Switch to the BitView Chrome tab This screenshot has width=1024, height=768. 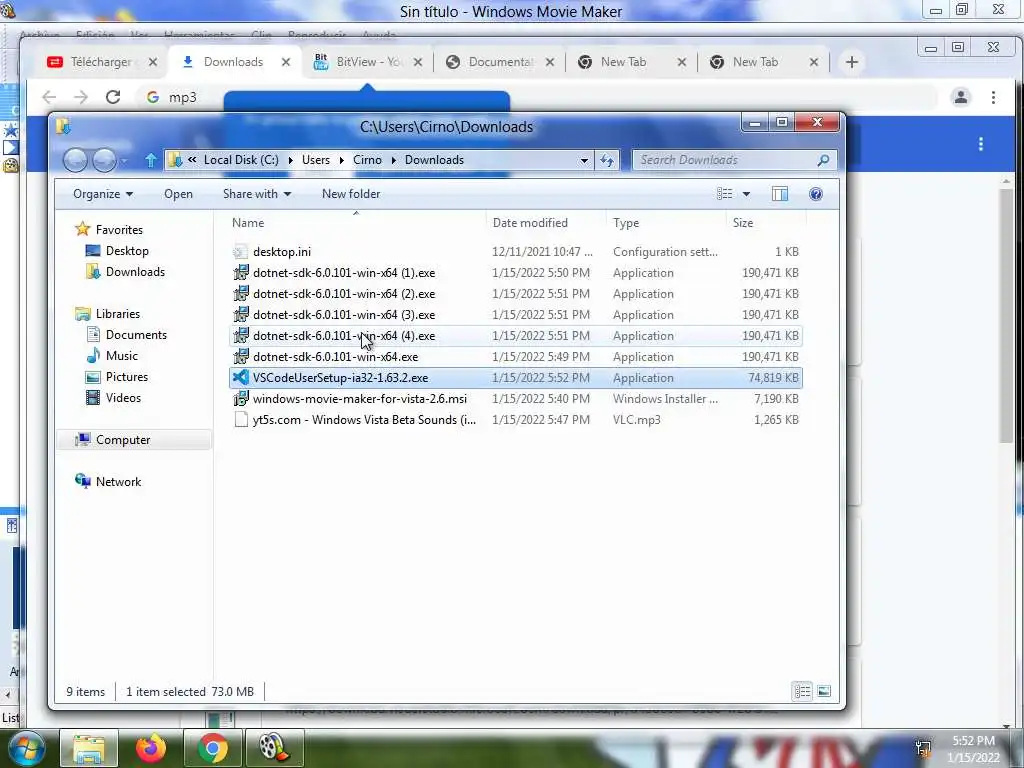point(366,62)
